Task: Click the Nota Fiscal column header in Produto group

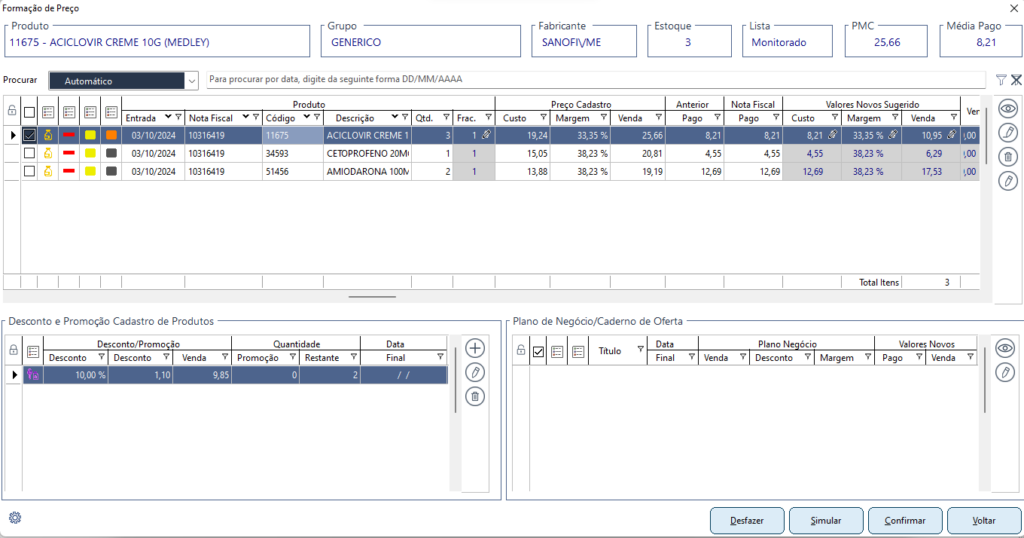Action: point(212,118)
